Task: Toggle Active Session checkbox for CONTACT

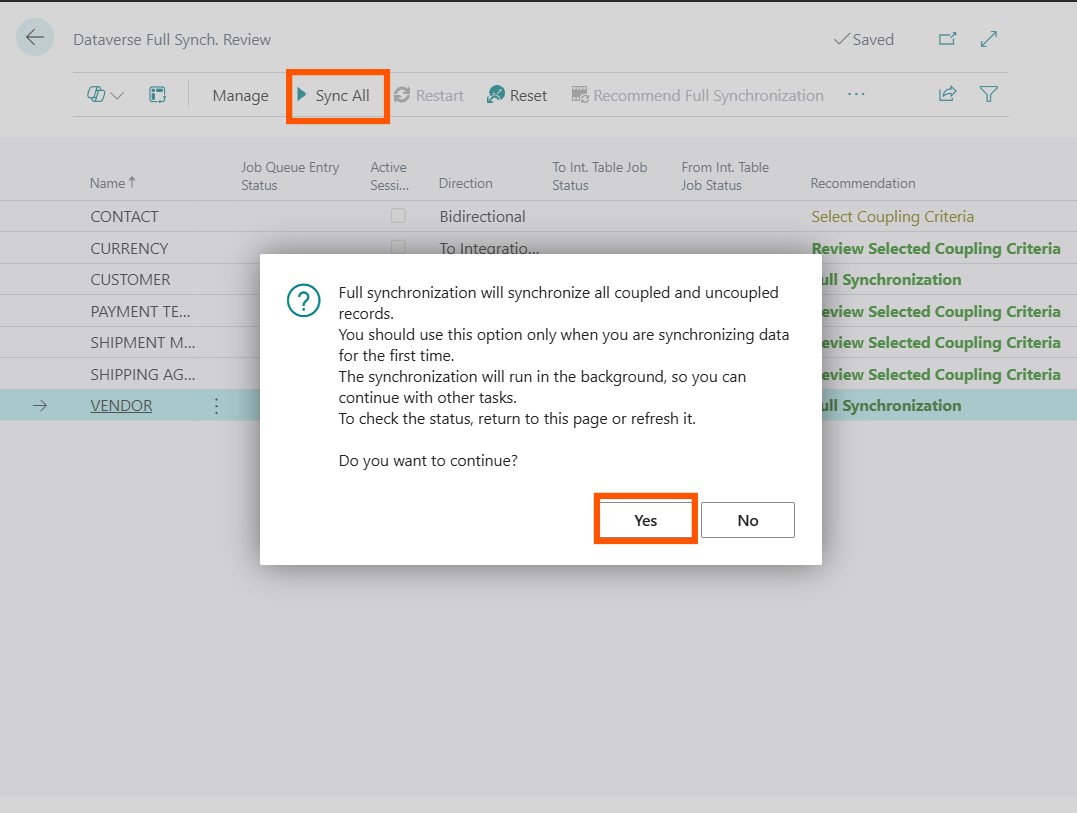Action: (398, 216)
